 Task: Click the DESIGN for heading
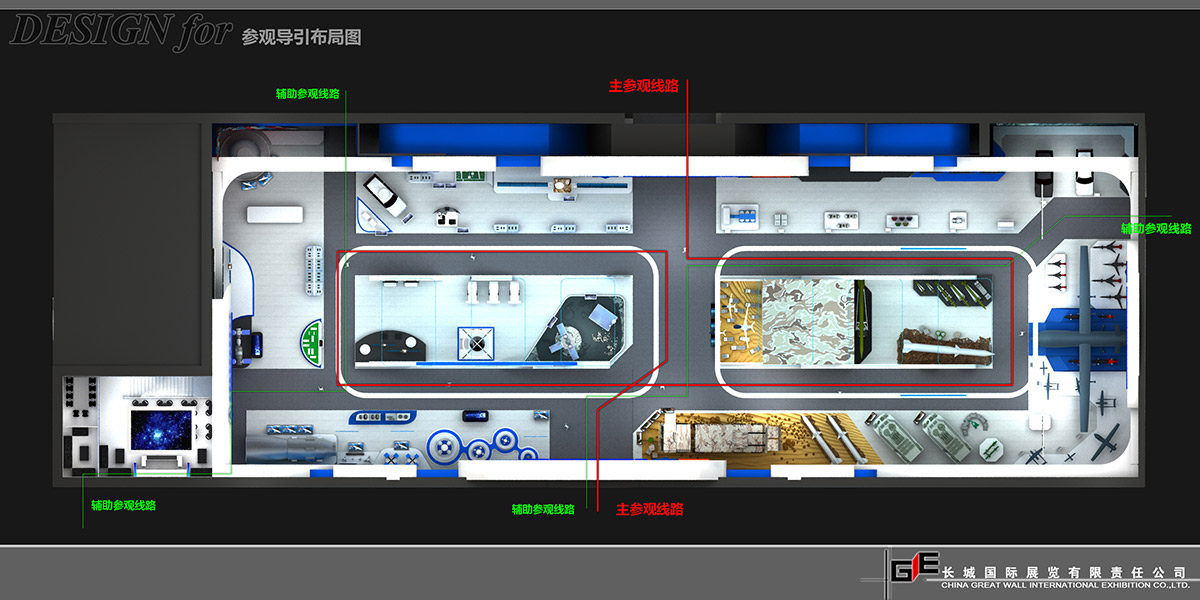[120, 32]
